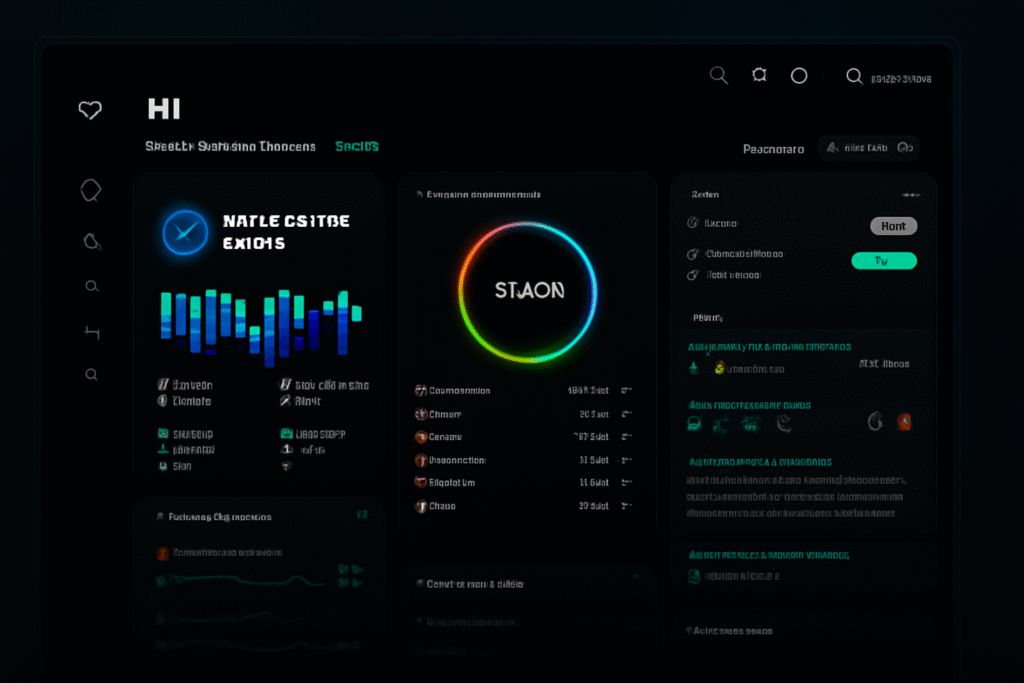The image size is (1024, 683).
Task: Click the speech bubble icon in the sidebar
Action: tap(91, 191)
